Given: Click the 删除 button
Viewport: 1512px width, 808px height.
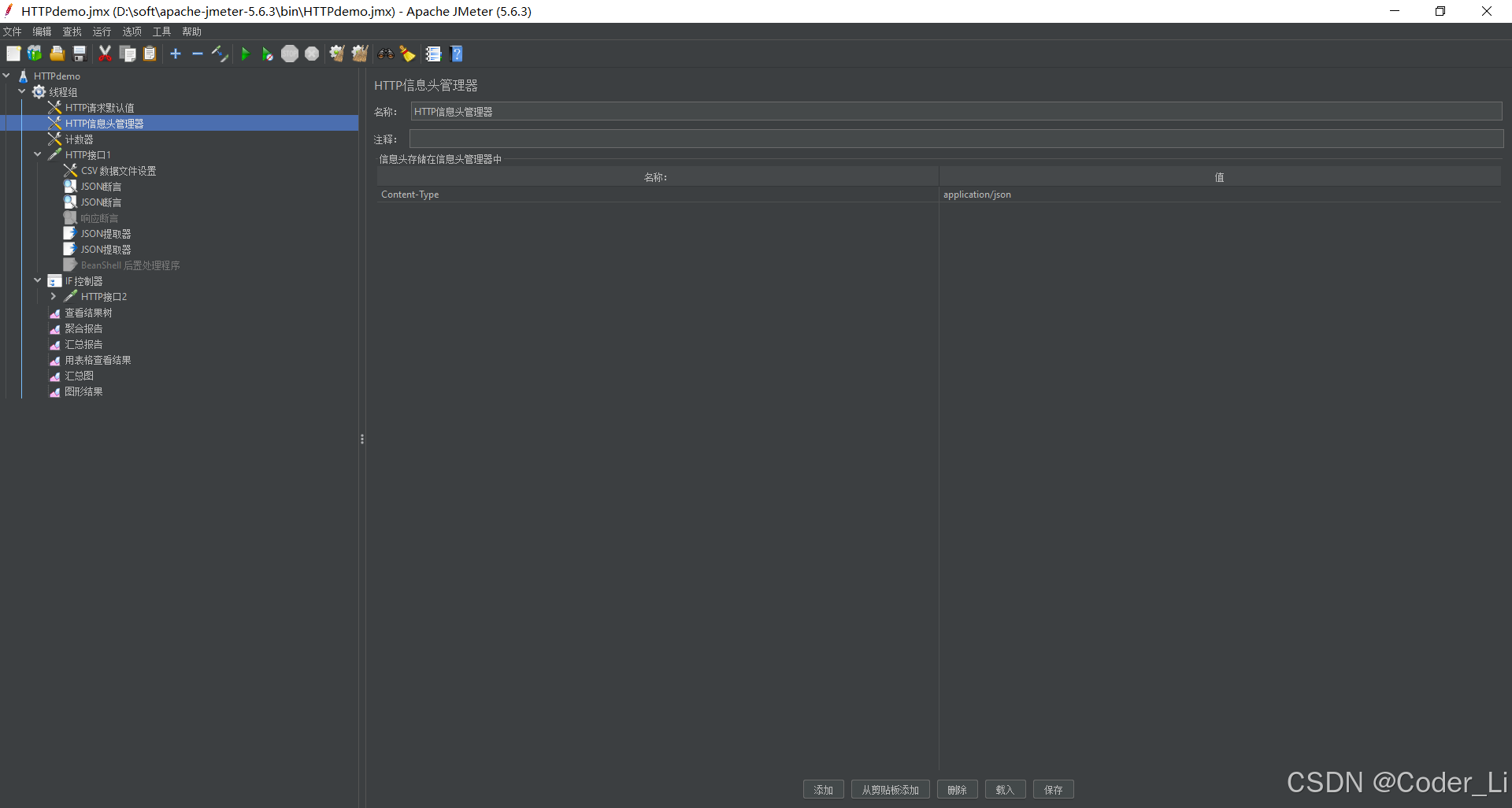Looking at the screenshot, I should pyautogui.click(x=958, y=789).
